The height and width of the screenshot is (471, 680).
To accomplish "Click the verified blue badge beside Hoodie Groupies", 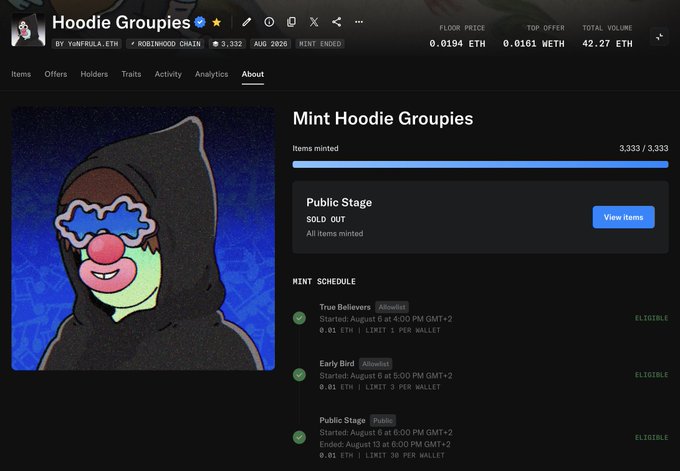I will (x=200, y=22).
